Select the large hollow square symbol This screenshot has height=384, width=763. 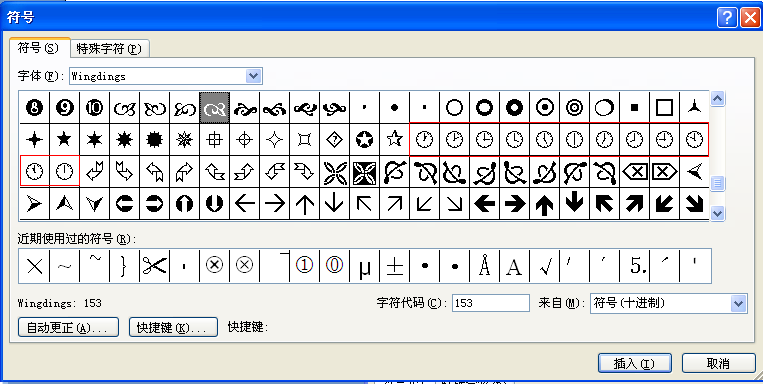(x=665, y=108)
